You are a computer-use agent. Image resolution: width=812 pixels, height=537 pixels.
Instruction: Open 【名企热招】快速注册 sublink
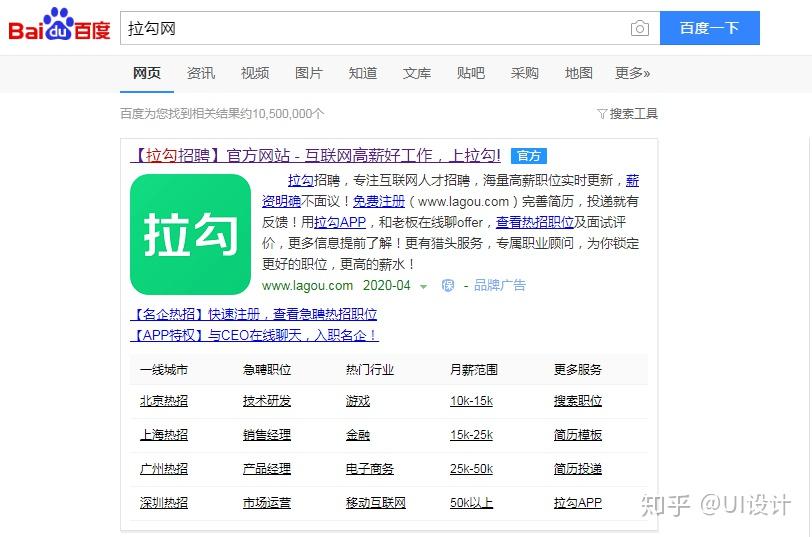click(x=254, y=314)
